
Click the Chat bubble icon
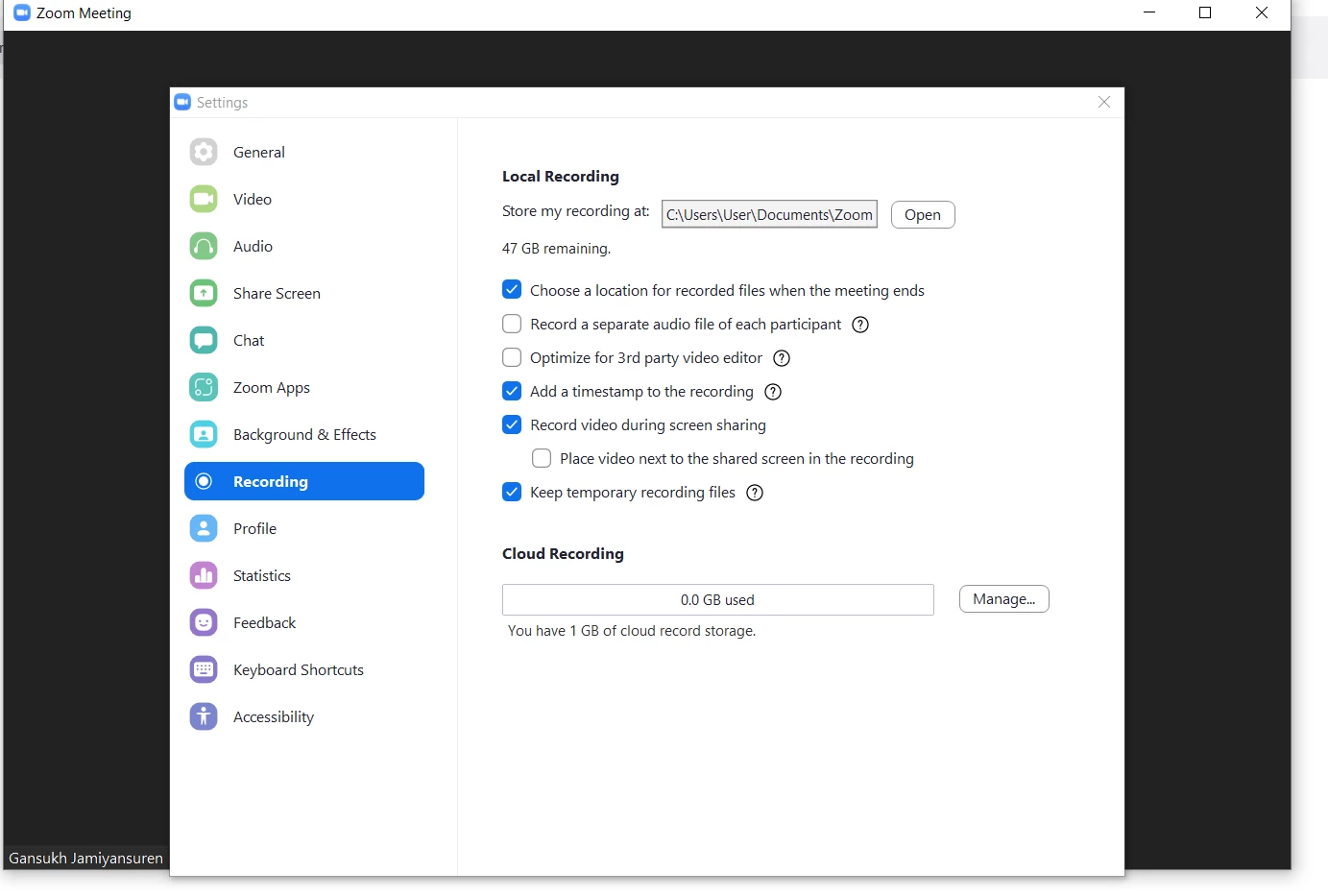[204, 340]
